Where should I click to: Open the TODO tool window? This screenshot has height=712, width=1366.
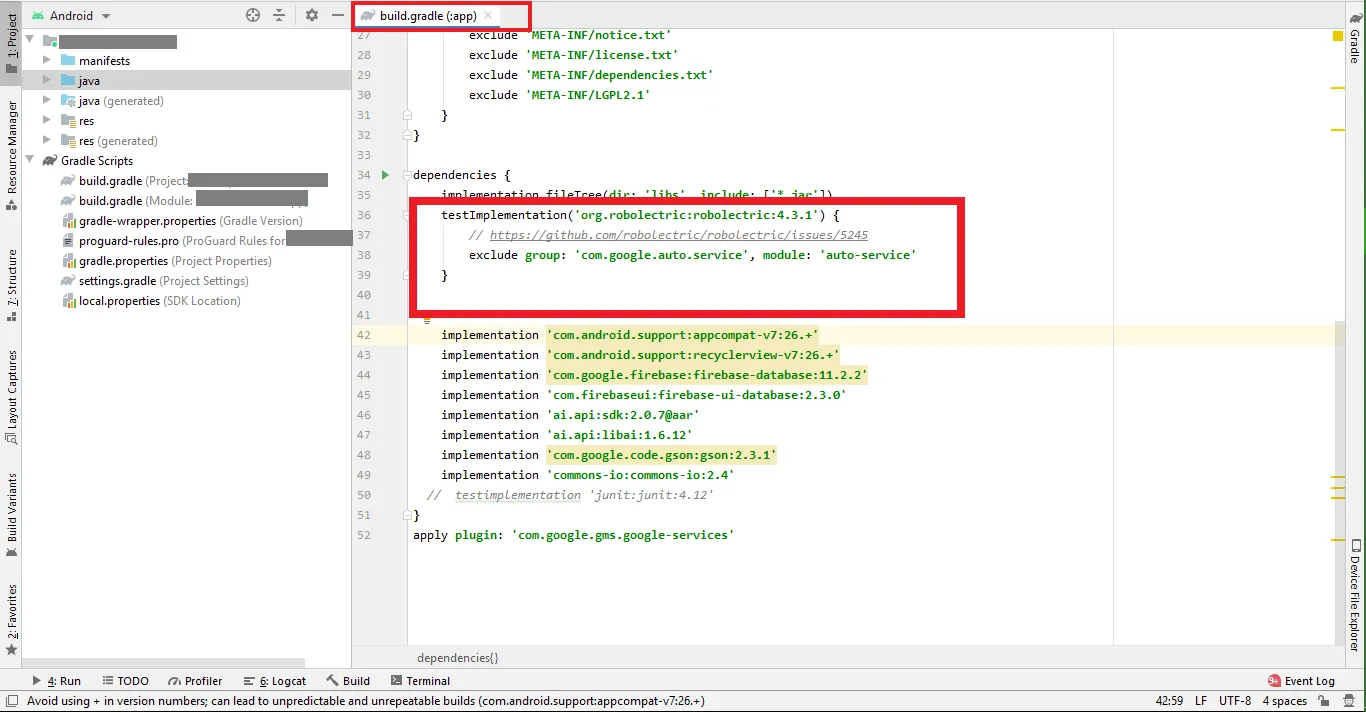pos(125,681)
